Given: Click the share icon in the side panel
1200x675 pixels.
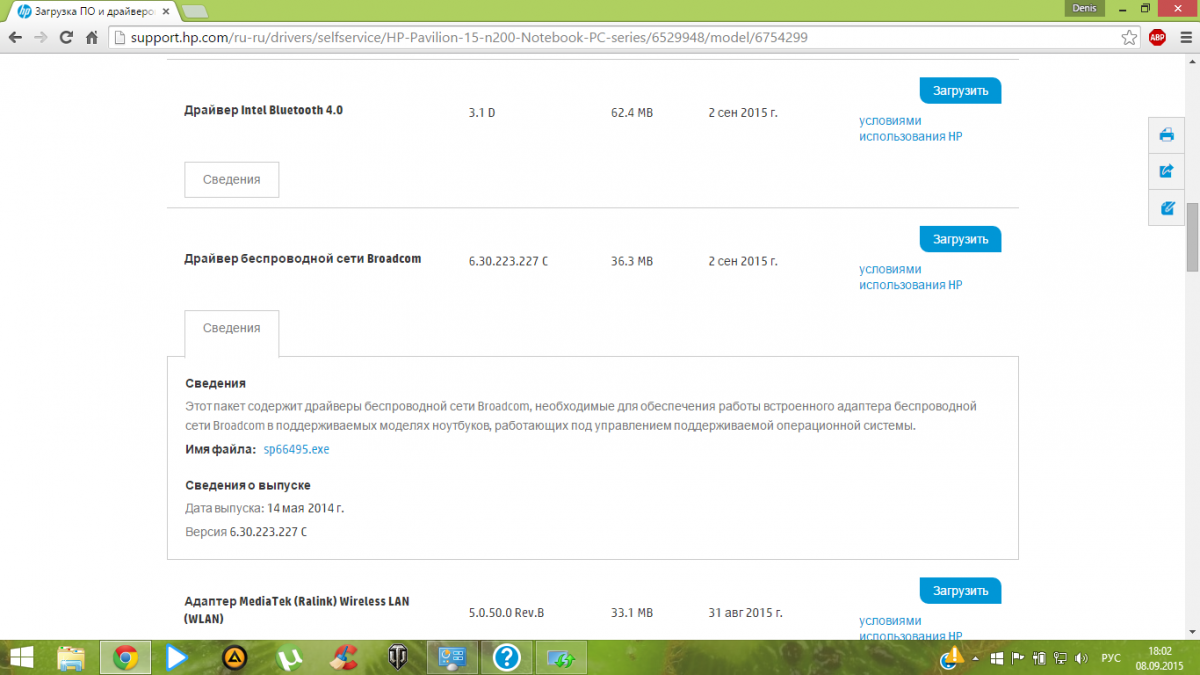Looking at the screenshot, I should click(1166, 171).
